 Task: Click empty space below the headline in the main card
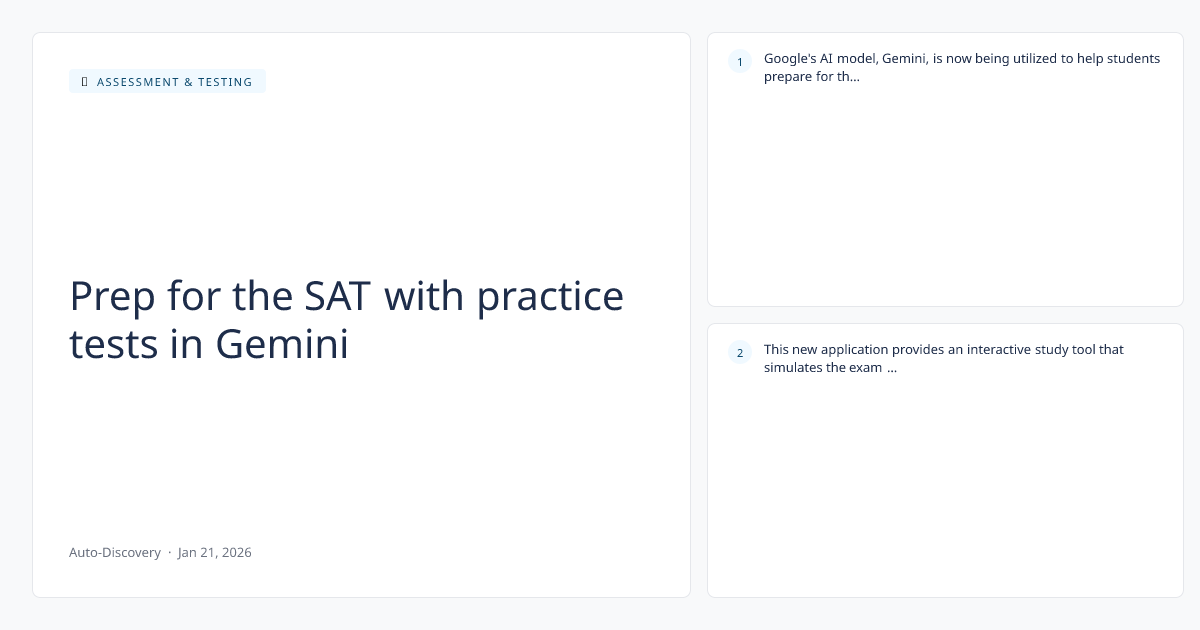coord(360,450)
